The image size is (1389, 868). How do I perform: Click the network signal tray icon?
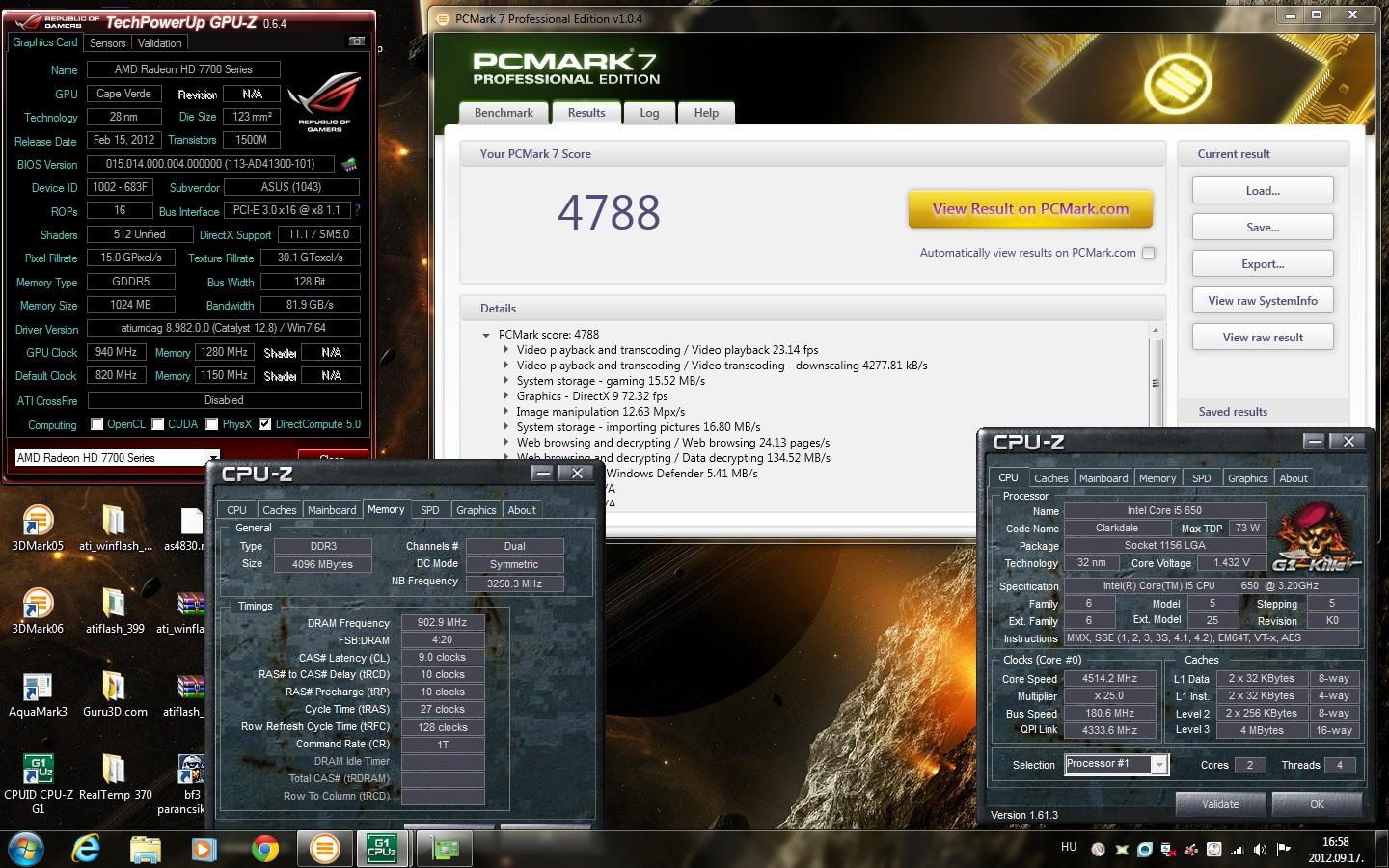click(x=1237, y=850)
